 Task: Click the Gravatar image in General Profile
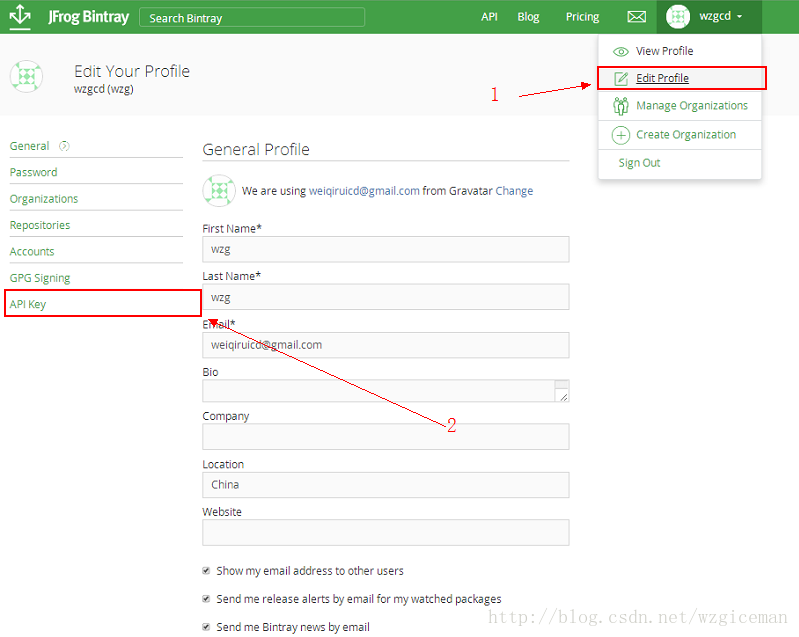(219, 191)
